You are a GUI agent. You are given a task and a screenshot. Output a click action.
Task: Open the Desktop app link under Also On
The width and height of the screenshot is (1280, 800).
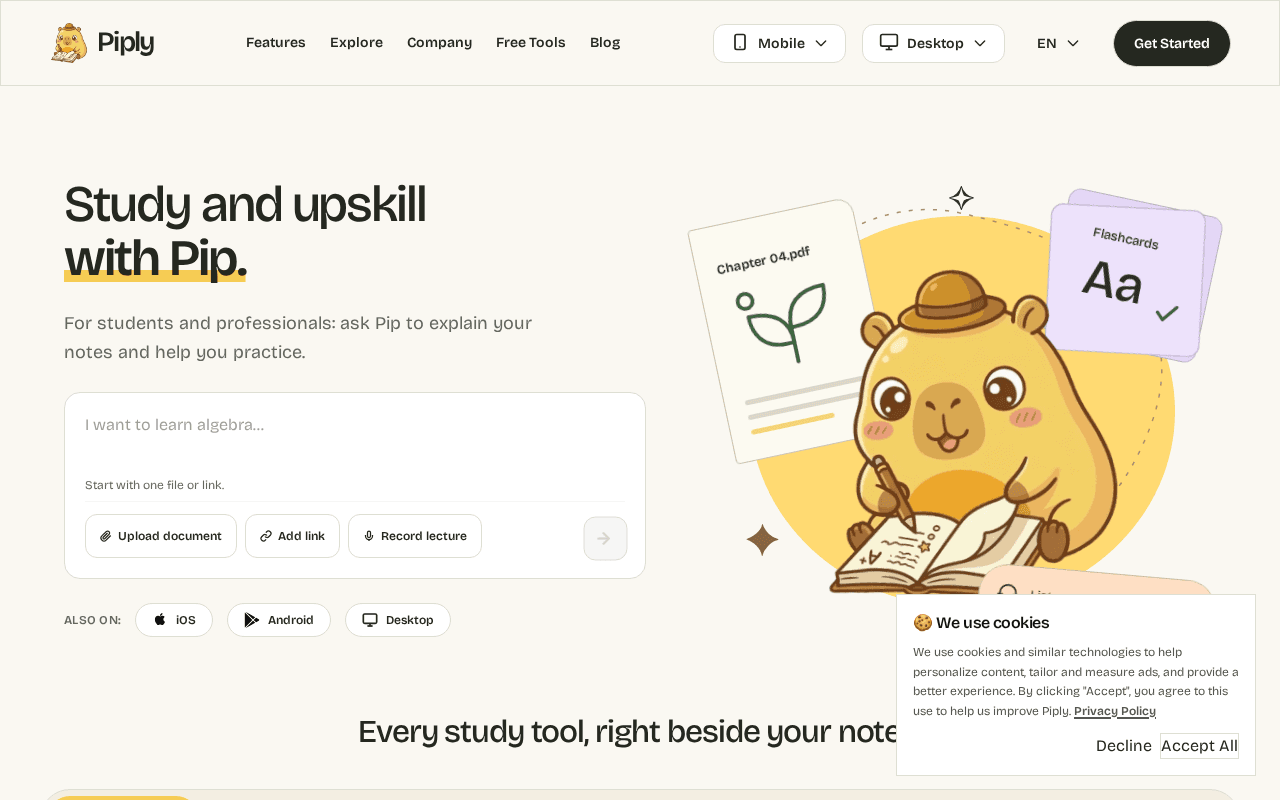coord(398,620)
